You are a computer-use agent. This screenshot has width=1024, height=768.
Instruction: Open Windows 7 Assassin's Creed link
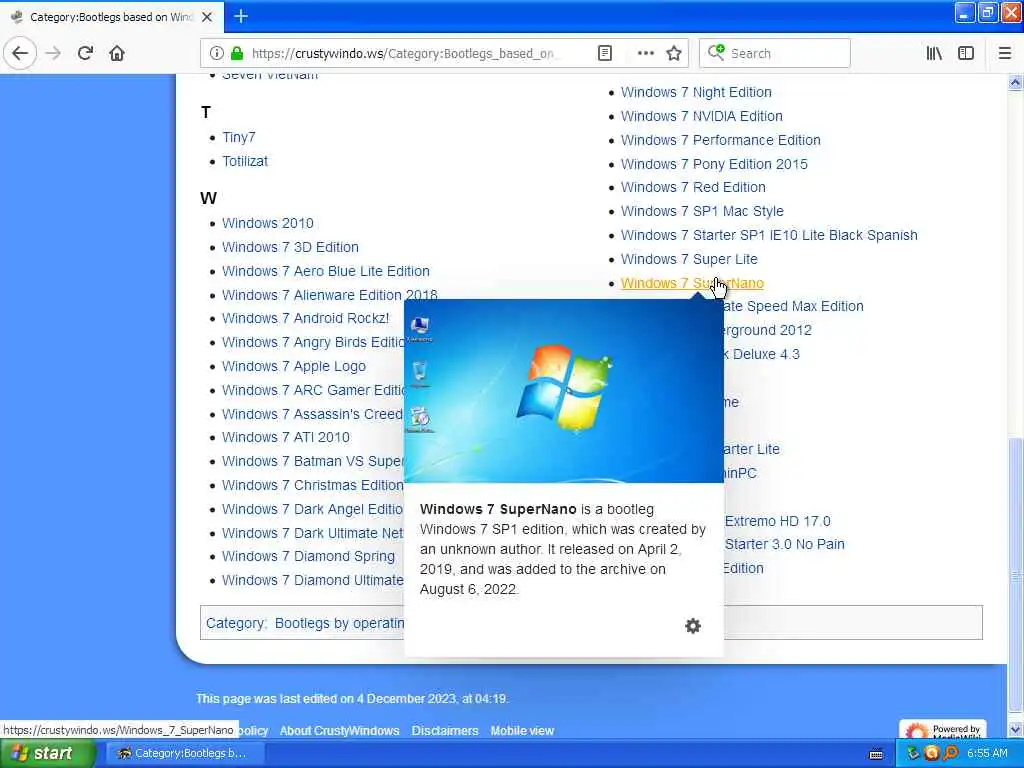(x=312, y=415)
